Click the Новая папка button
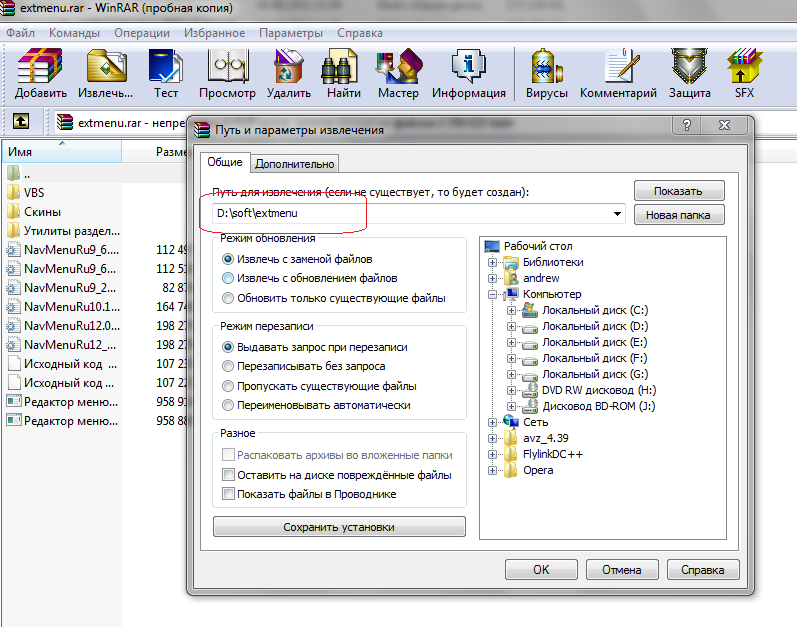The height and width of the screenshot is (627, 797). (679, 215)
